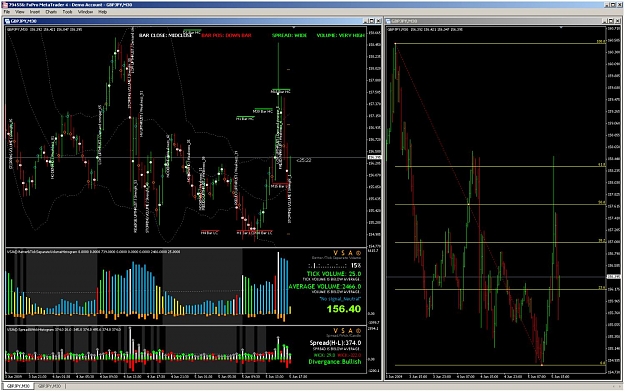Click the 'BAR CLOSE : MIDCLOSE' label
The image size is (625, 392).
click(x=165, y=35)
